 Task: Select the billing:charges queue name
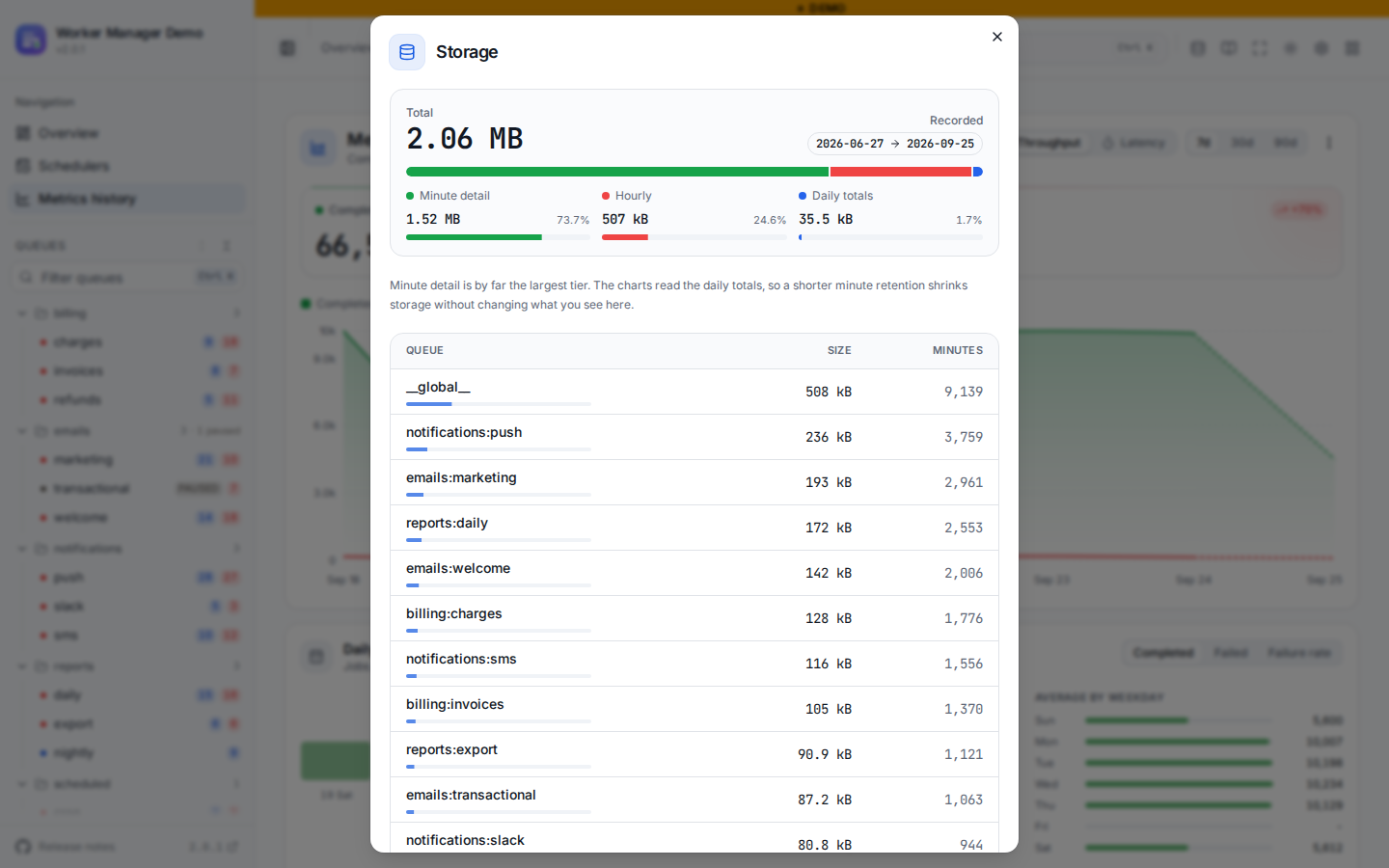pyautogui.click(x=453, y=613)
